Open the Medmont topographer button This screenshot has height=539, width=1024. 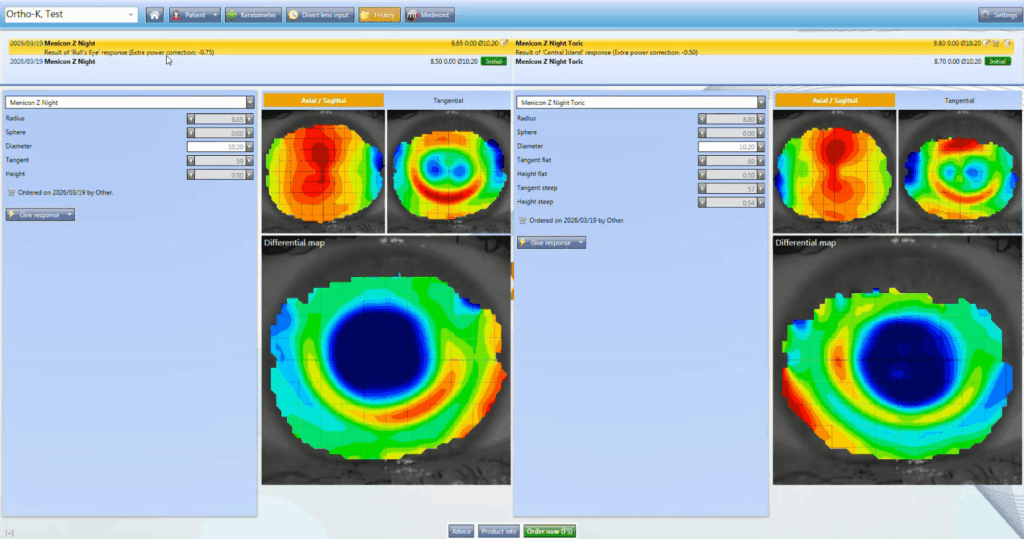(429, 15)
